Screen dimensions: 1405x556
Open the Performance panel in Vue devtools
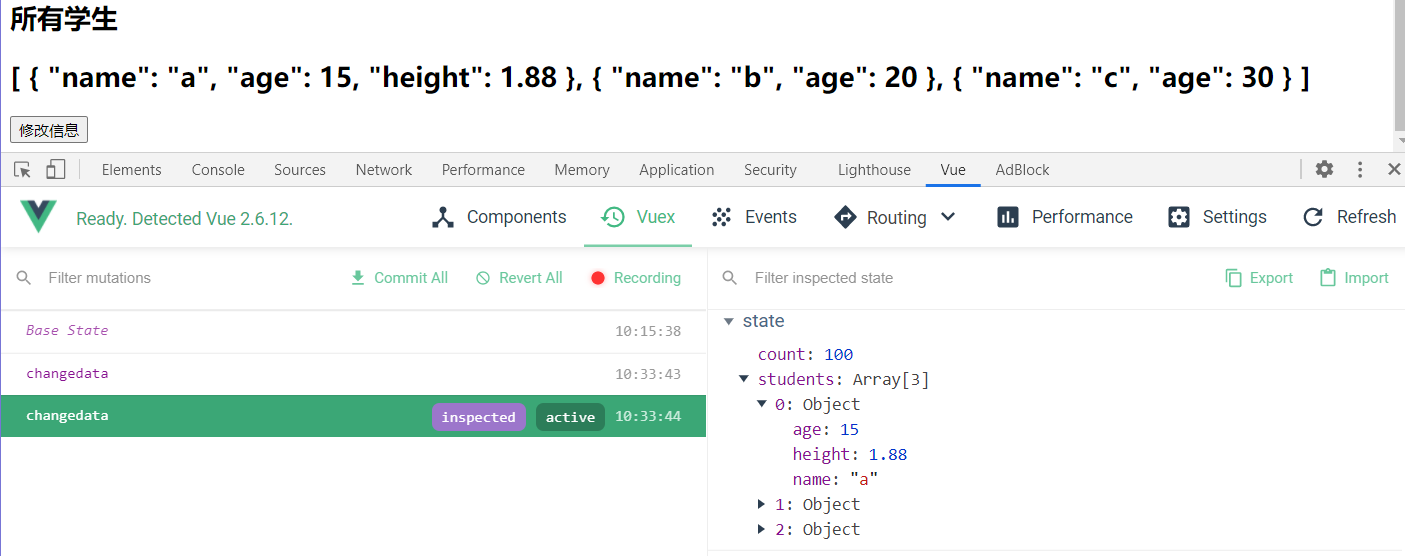pos(1065,217)
